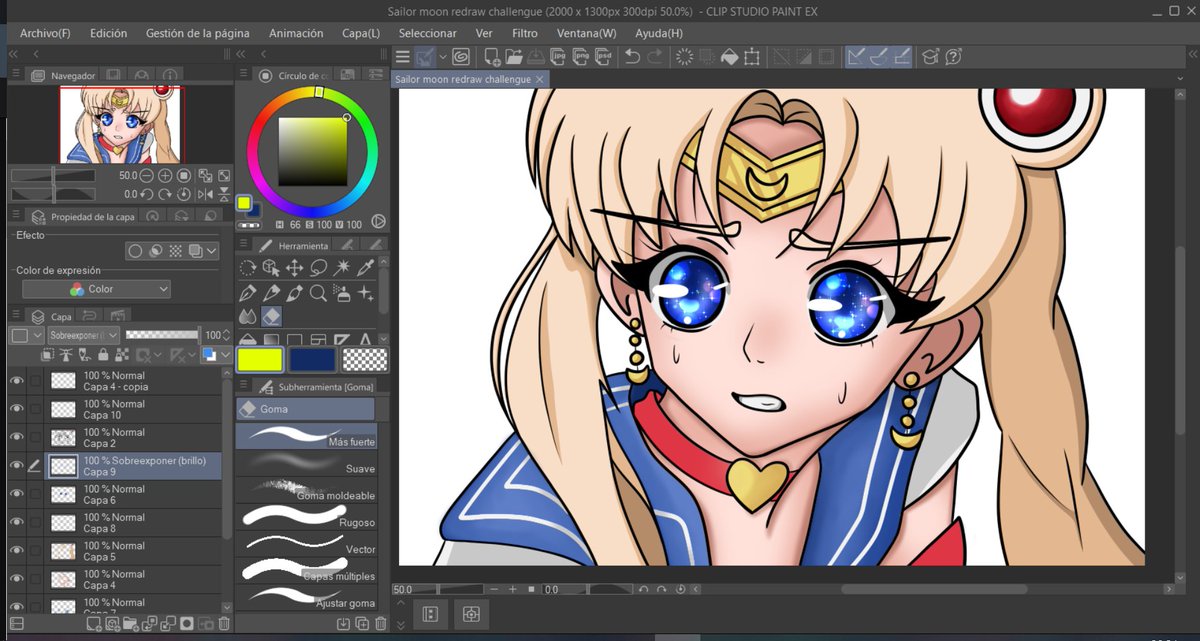Zoom out in Navigator panel
This screenshot has width=1200, height=641.
[x=147, y=175]
